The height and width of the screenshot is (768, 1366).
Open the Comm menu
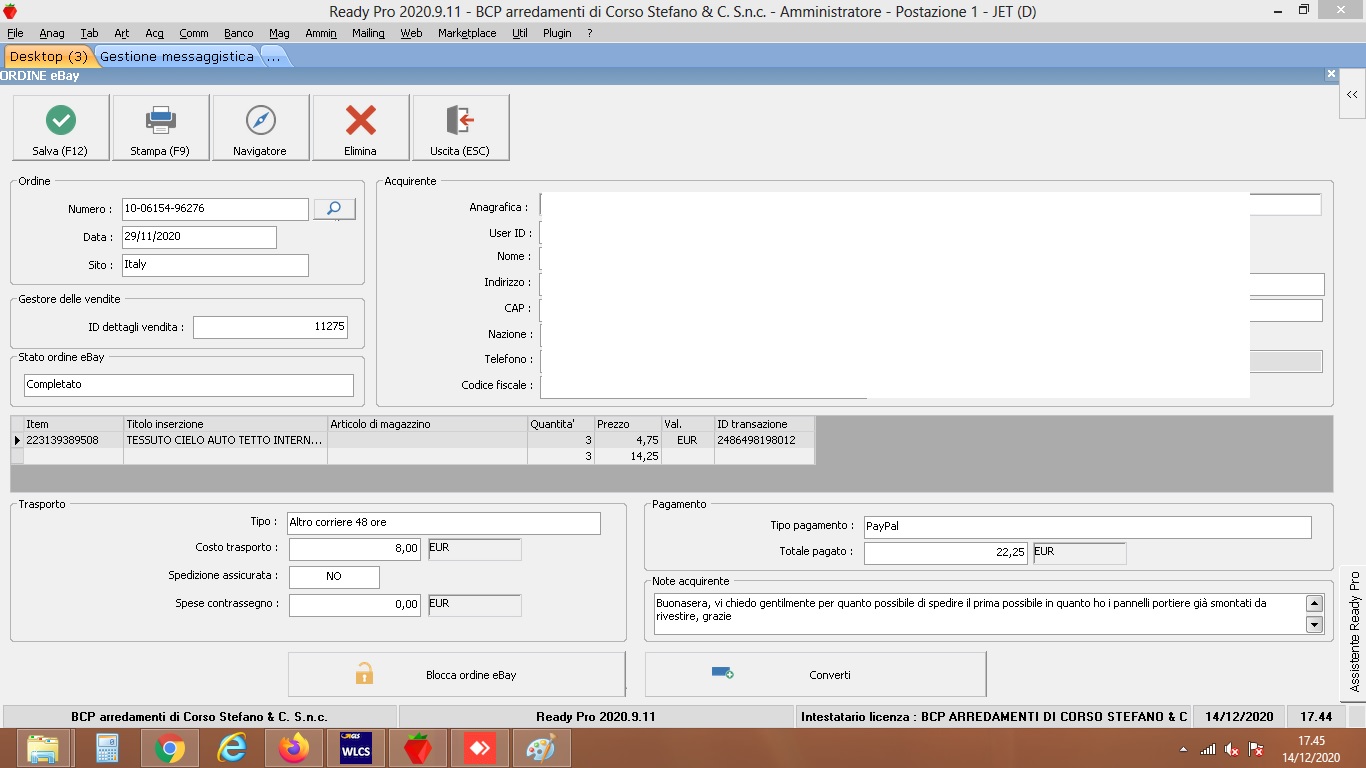click(x=194, y=33)
